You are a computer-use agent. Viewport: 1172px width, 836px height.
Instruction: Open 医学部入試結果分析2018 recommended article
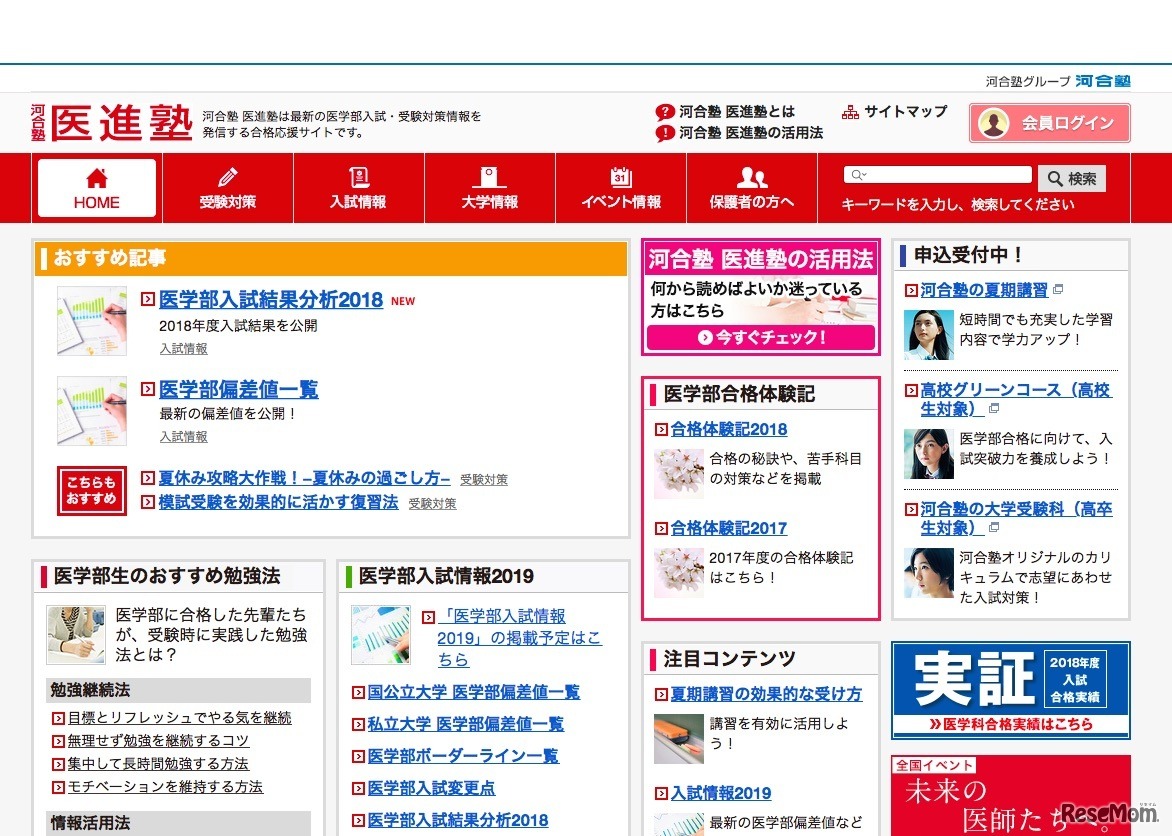270,300
